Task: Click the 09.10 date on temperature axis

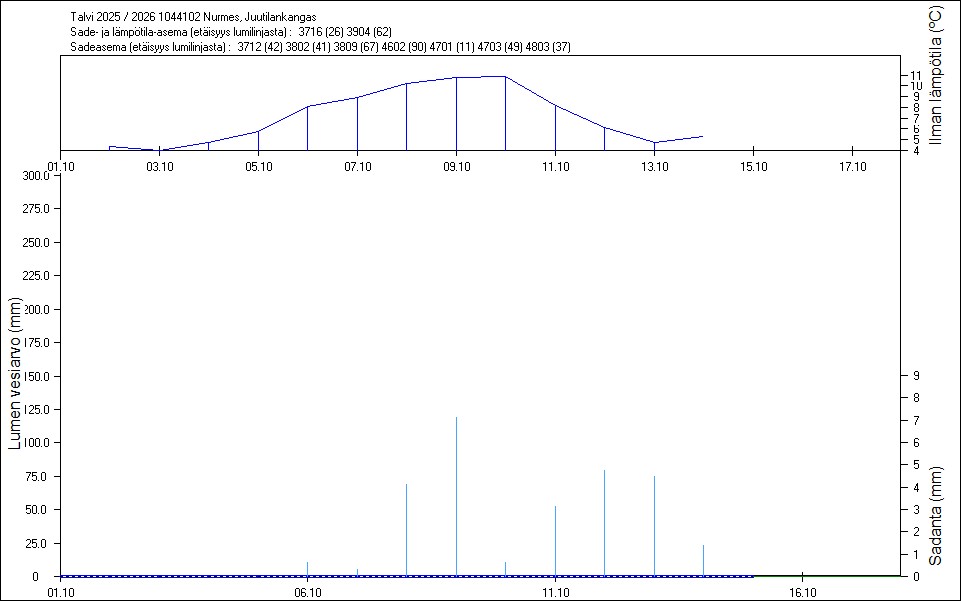Action: (x=456, y=166)
